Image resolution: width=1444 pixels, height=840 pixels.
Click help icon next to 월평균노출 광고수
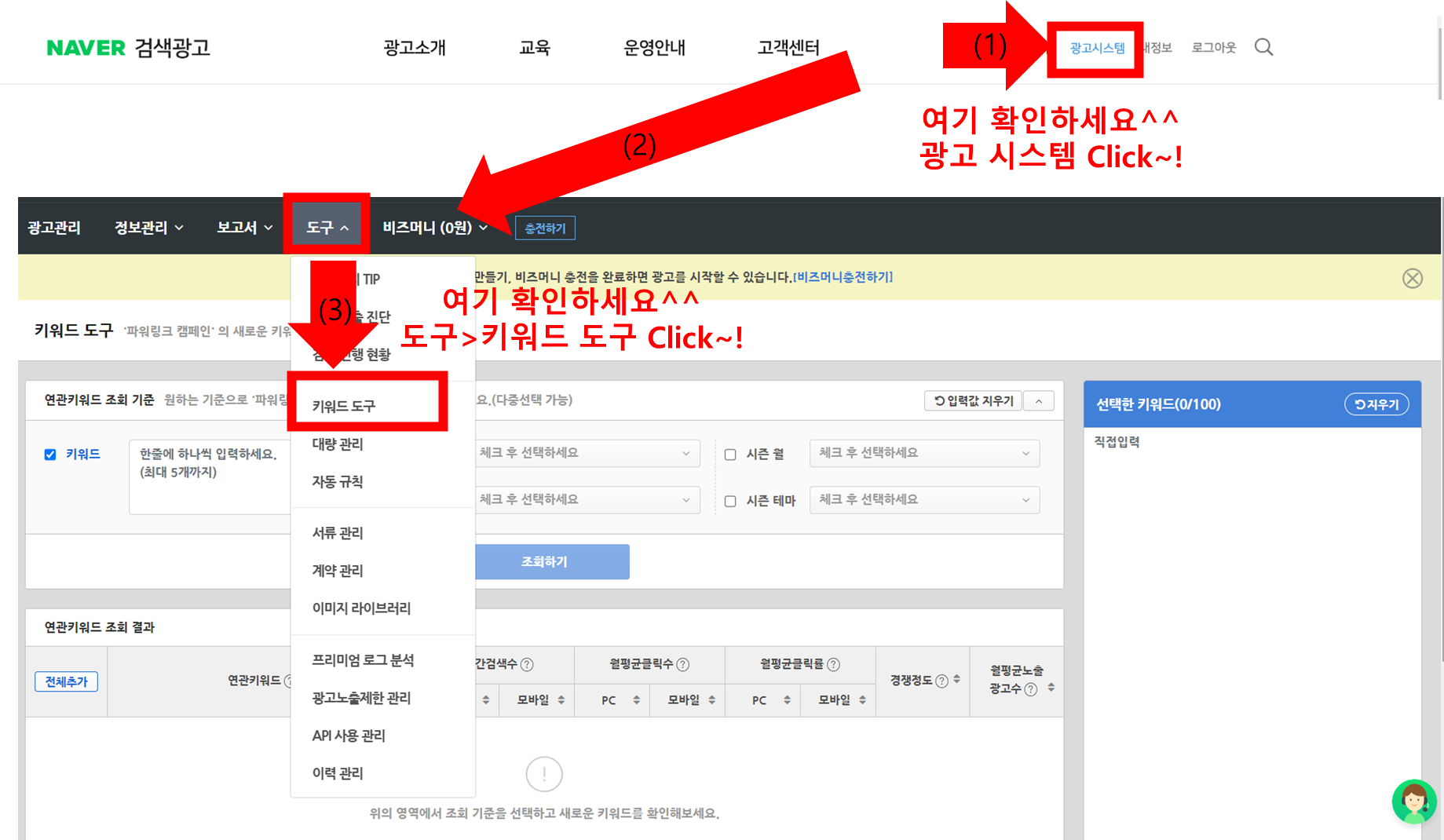[1031, 689]
